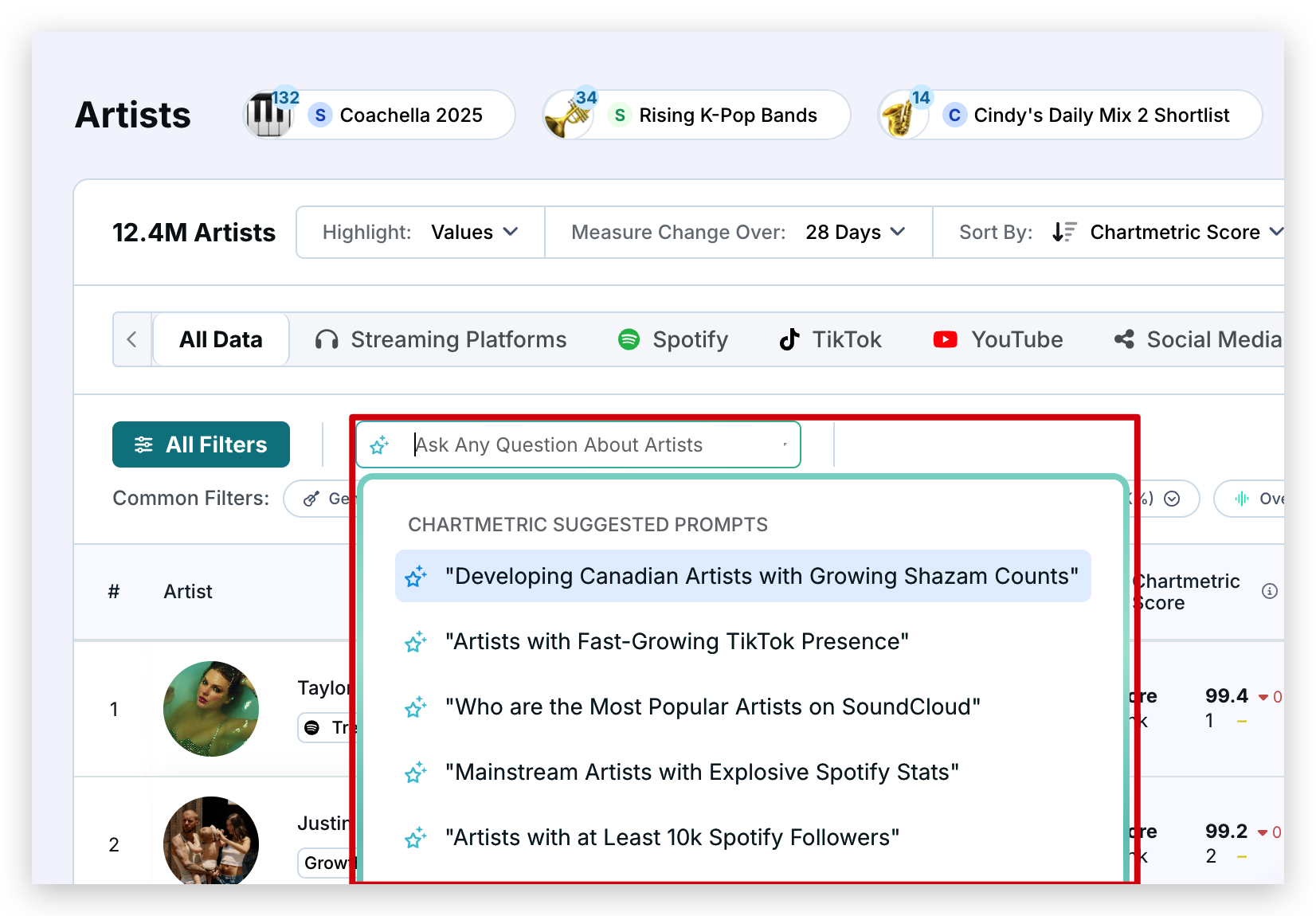1316x916 pixels.
Task: Click the left arrow to scroll tabs back
Action: [x=132, y=339]
